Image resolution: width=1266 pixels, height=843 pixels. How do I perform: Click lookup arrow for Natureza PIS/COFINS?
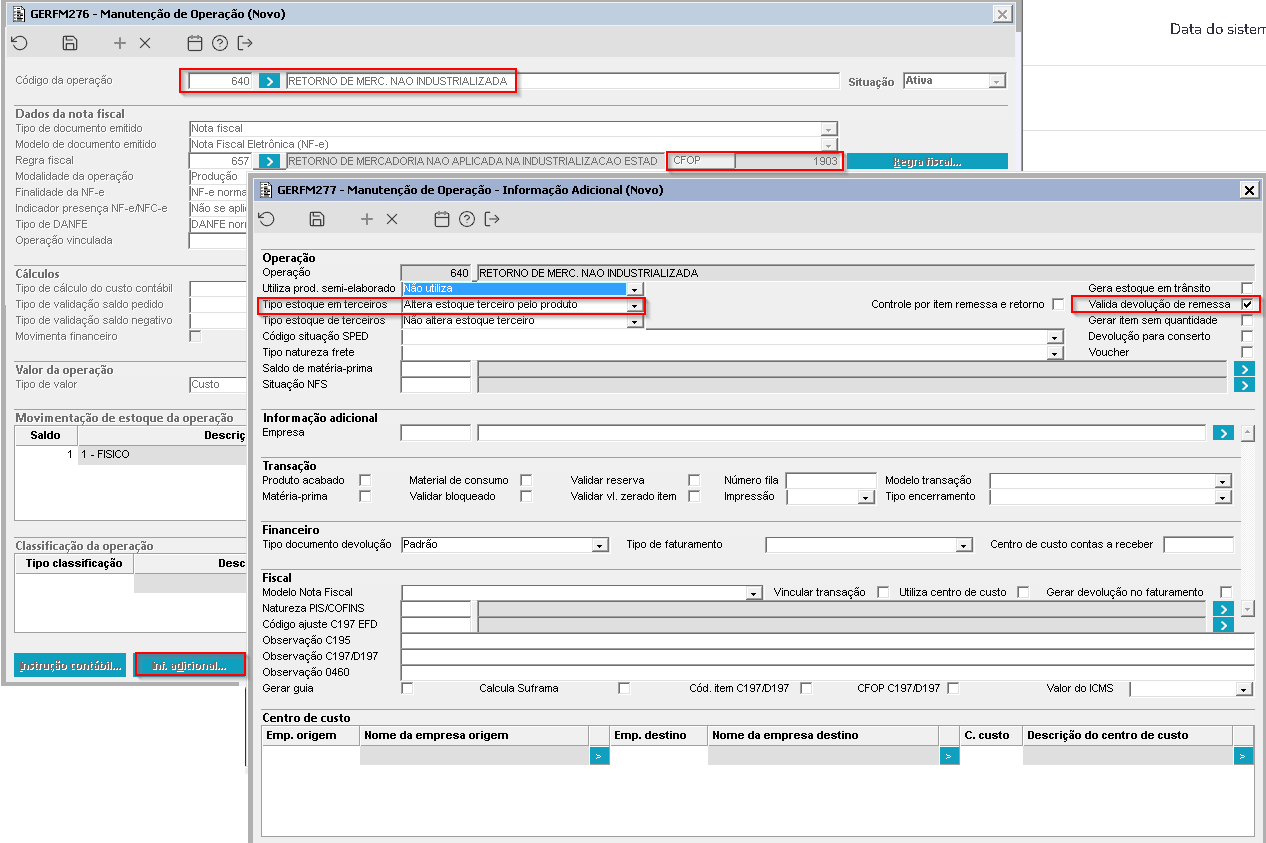click(1222, 609)
